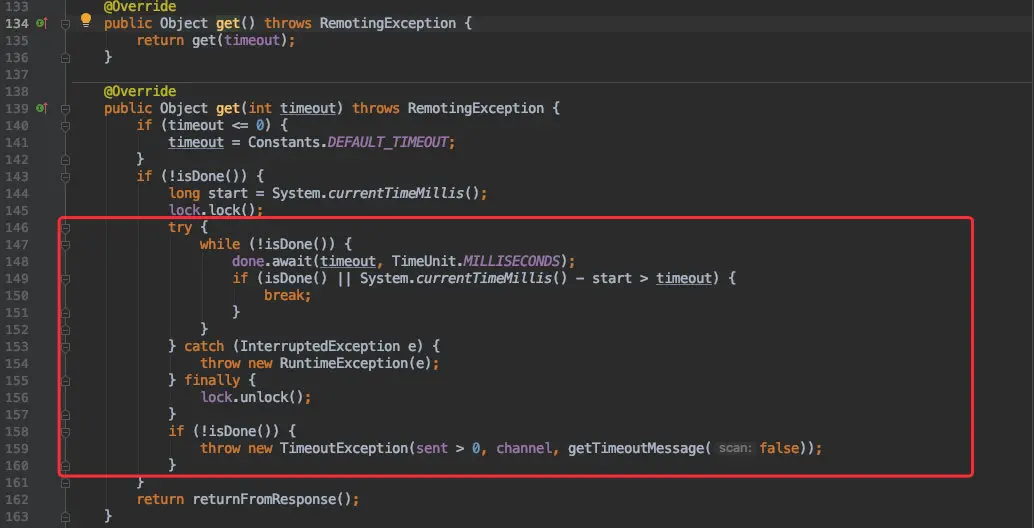Click the fold end marker on line 163
1034x528 pixels.
[65, 516]
